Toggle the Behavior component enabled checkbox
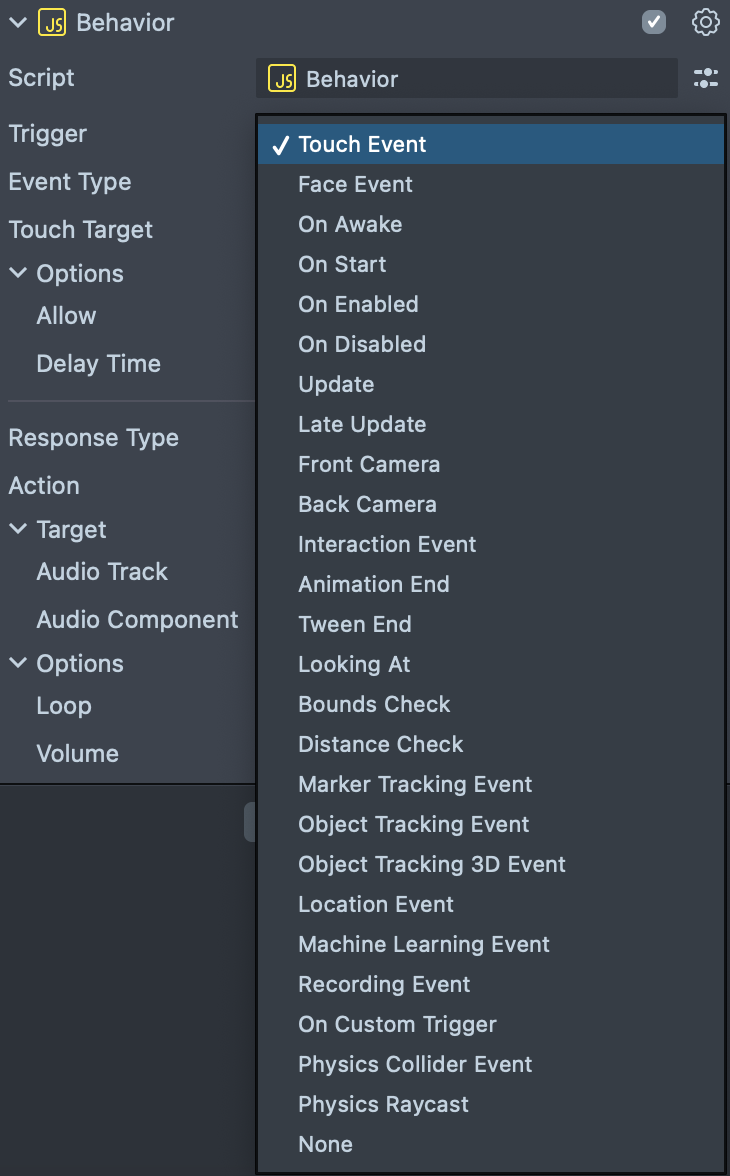 tap(654, 22)
